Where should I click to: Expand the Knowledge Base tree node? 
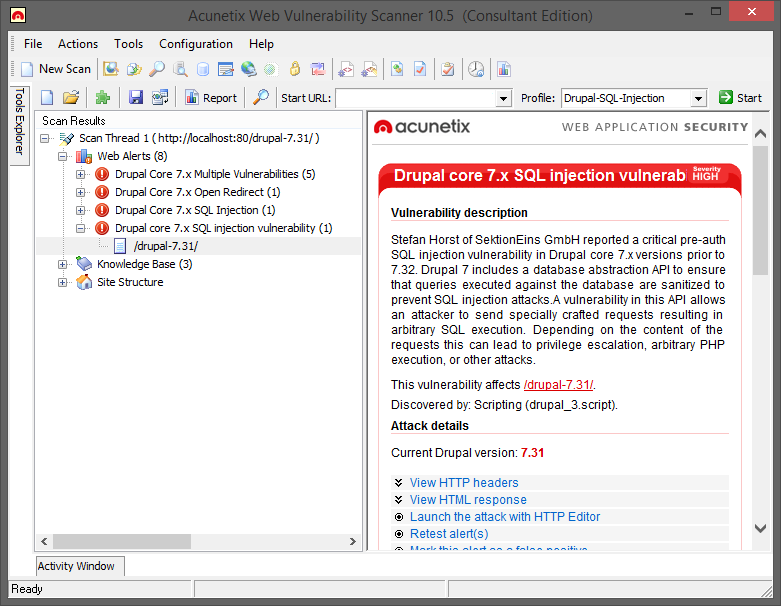(63, 264)
